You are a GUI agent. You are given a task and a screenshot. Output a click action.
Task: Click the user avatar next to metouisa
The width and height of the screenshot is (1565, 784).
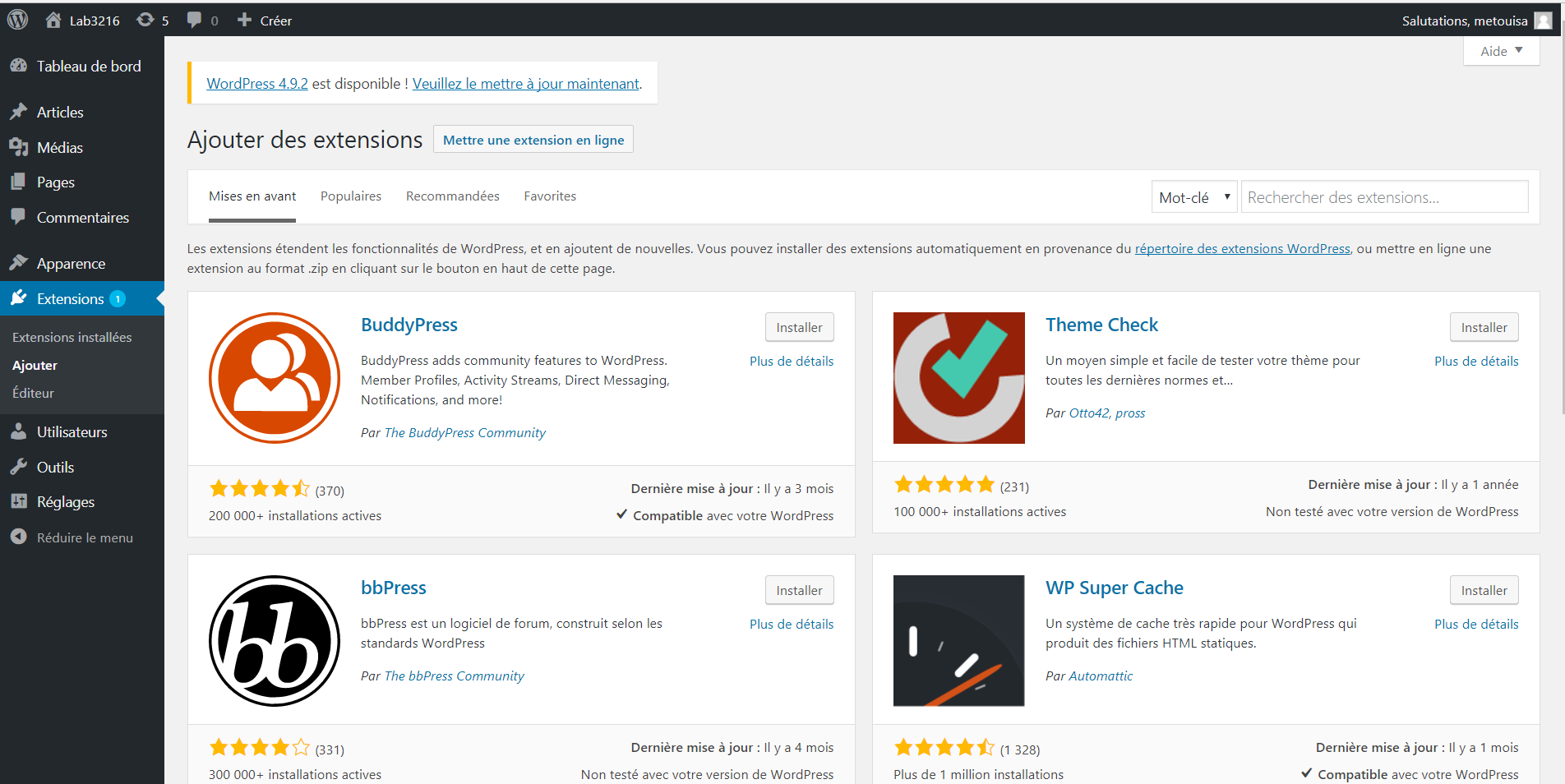coord(1543,21)
